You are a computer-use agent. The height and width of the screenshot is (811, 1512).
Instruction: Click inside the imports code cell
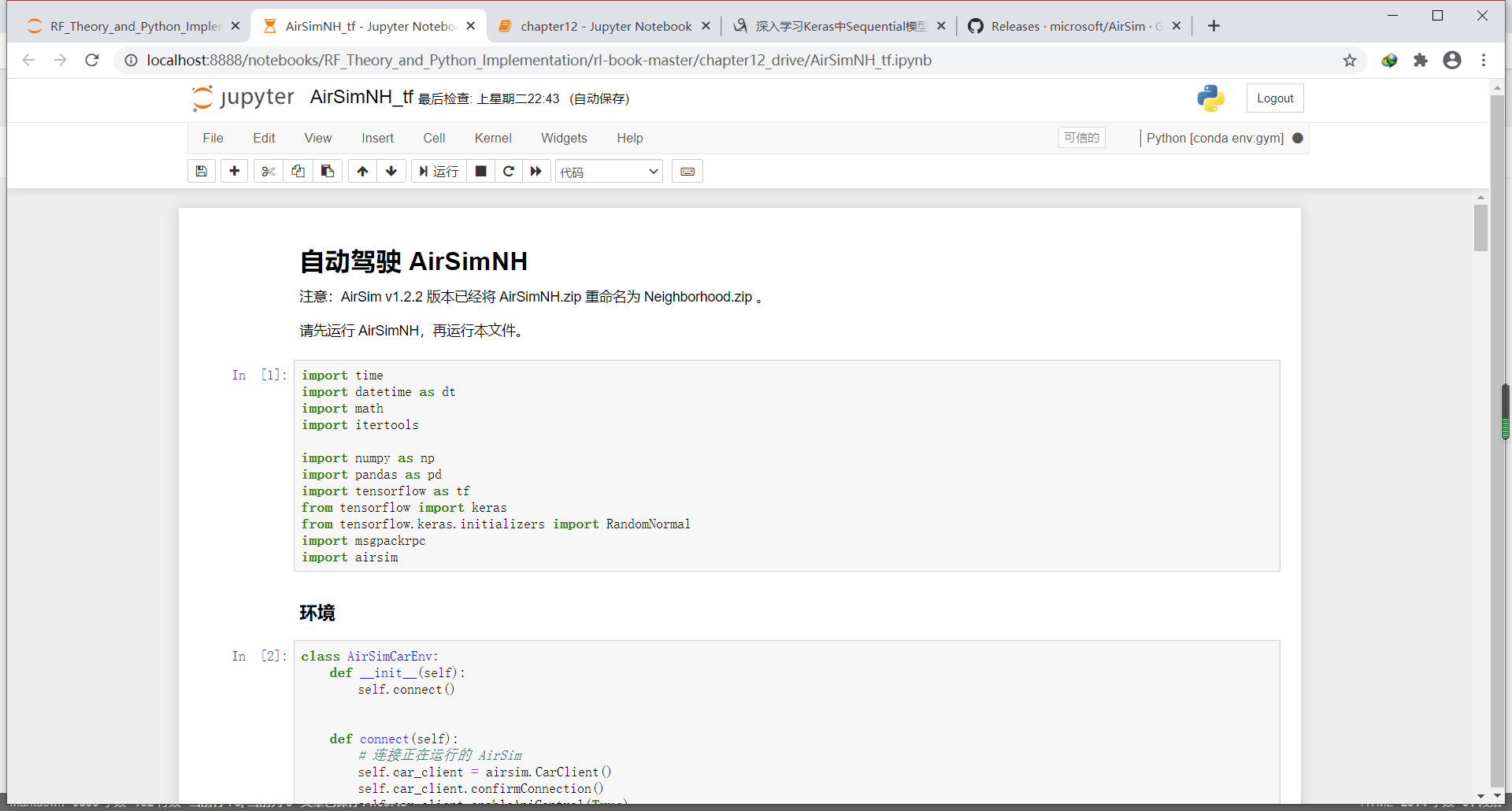[787, 465]
